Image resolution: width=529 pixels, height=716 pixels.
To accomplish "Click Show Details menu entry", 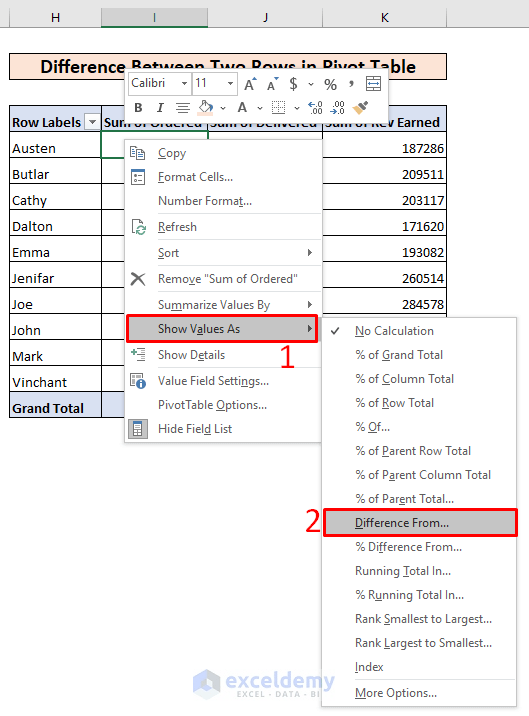I will [x=223, y=355].
